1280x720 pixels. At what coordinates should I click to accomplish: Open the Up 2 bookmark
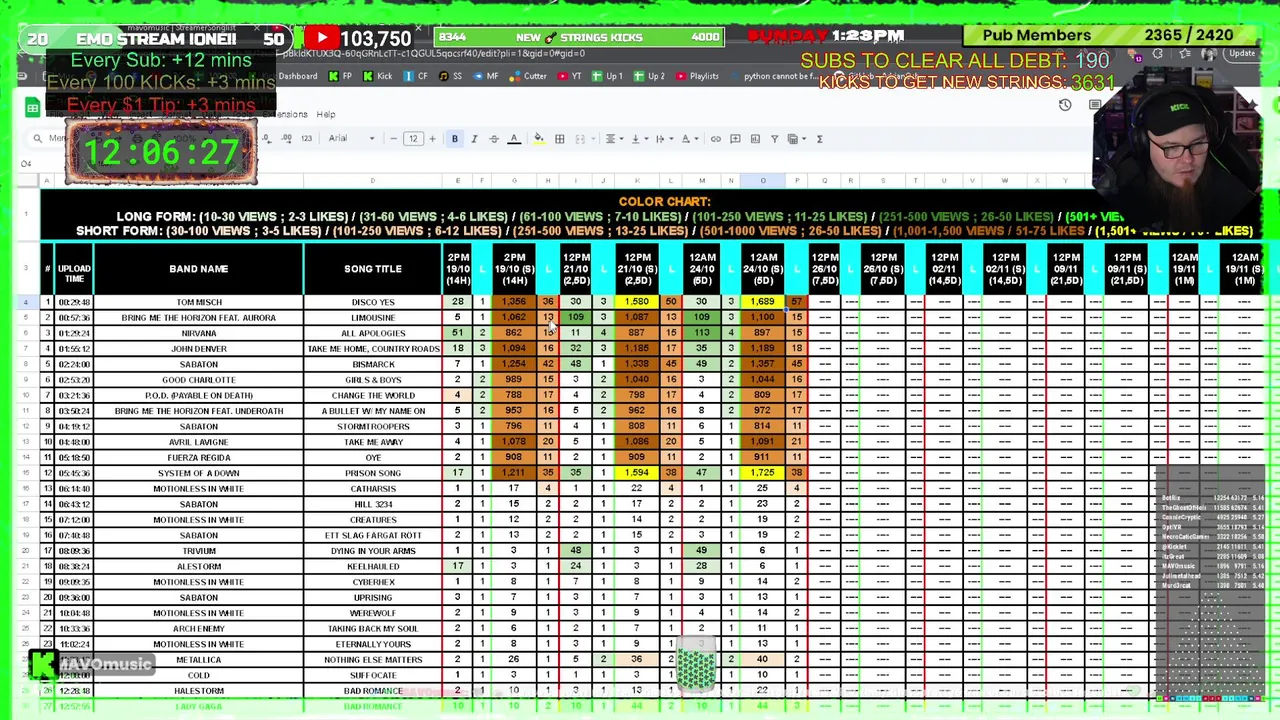pos(649,76)
